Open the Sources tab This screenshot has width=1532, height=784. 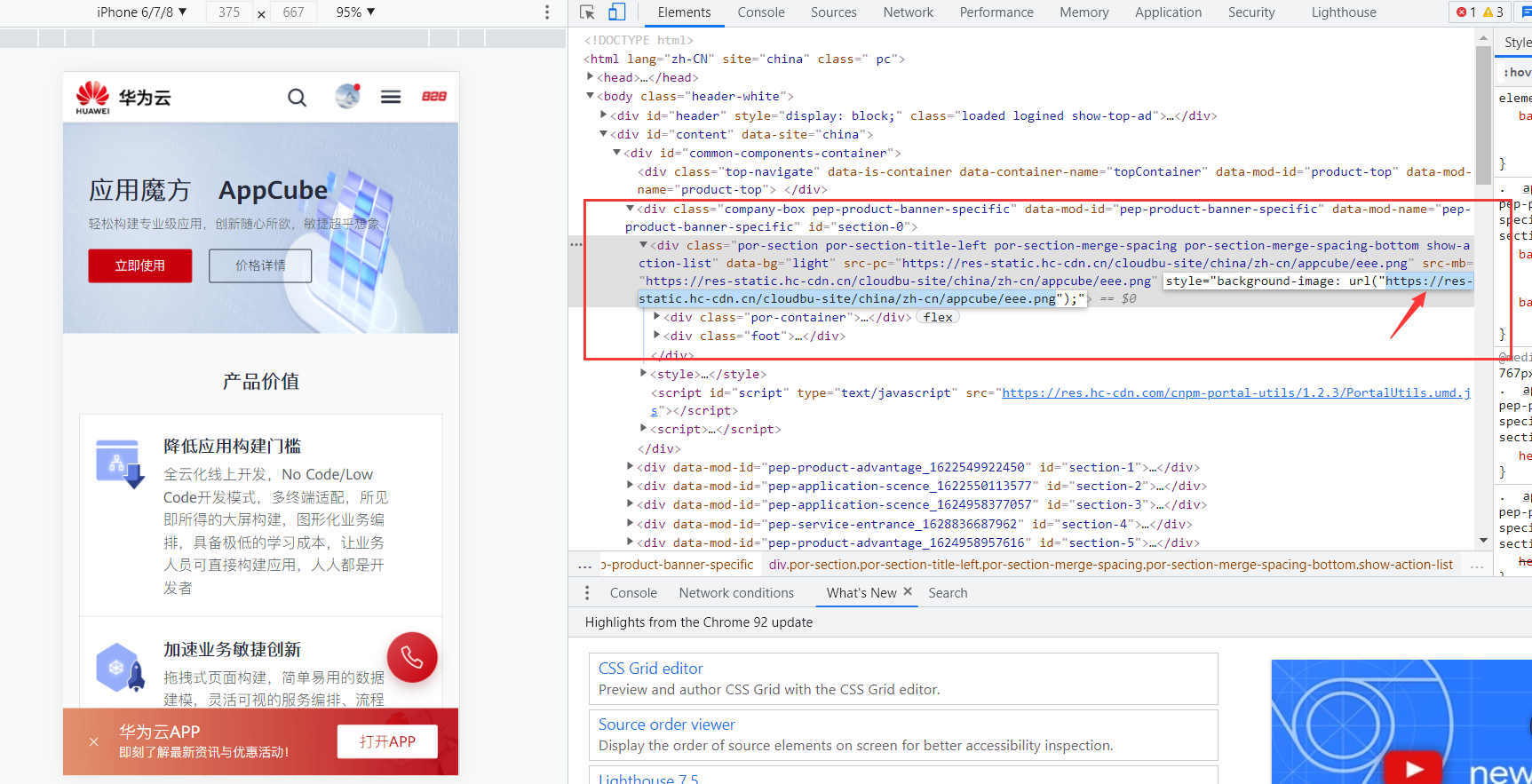click(833, 12)
